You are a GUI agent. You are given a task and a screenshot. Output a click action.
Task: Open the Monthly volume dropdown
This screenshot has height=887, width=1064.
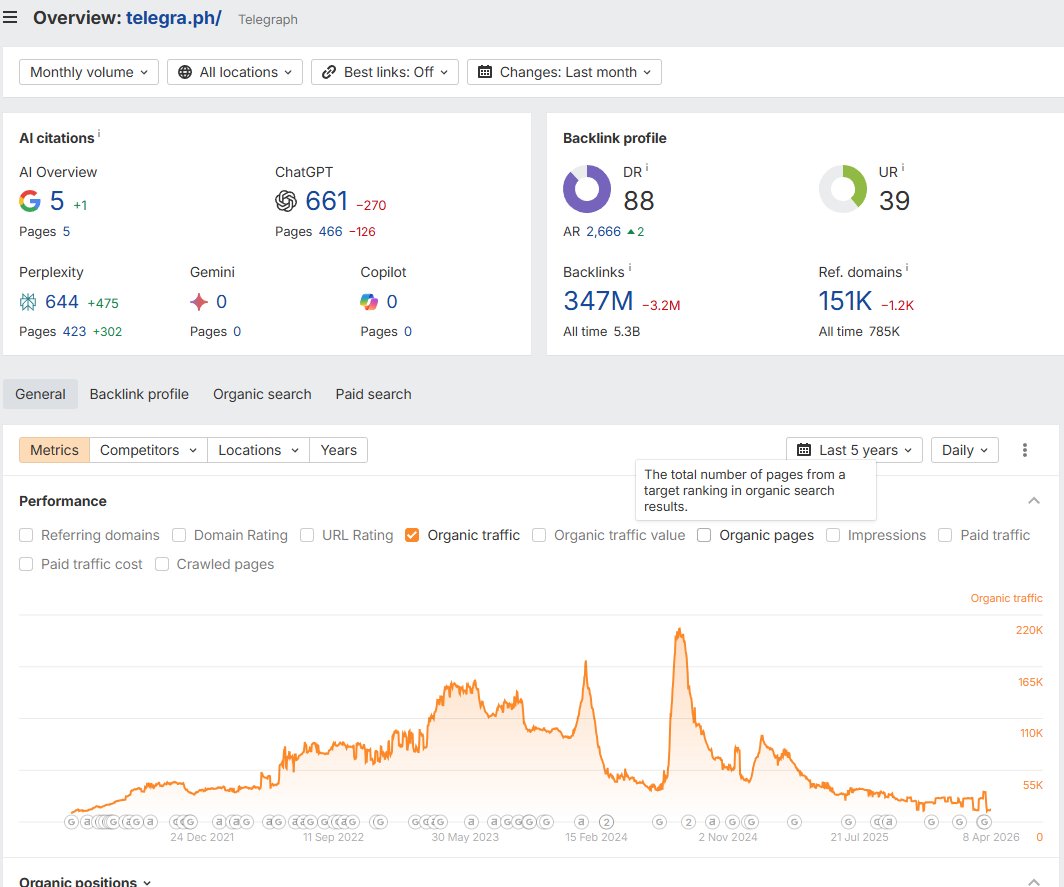tap(89, 72)
